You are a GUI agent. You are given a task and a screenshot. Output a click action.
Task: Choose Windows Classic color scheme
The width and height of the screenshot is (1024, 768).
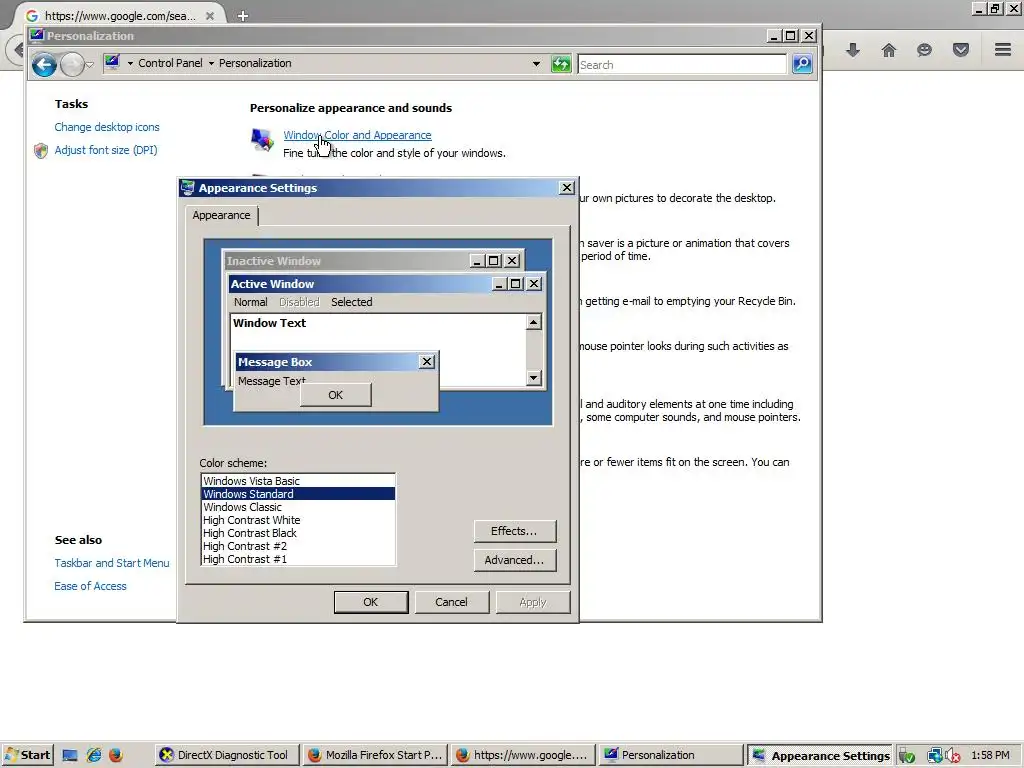pos(298,507)
